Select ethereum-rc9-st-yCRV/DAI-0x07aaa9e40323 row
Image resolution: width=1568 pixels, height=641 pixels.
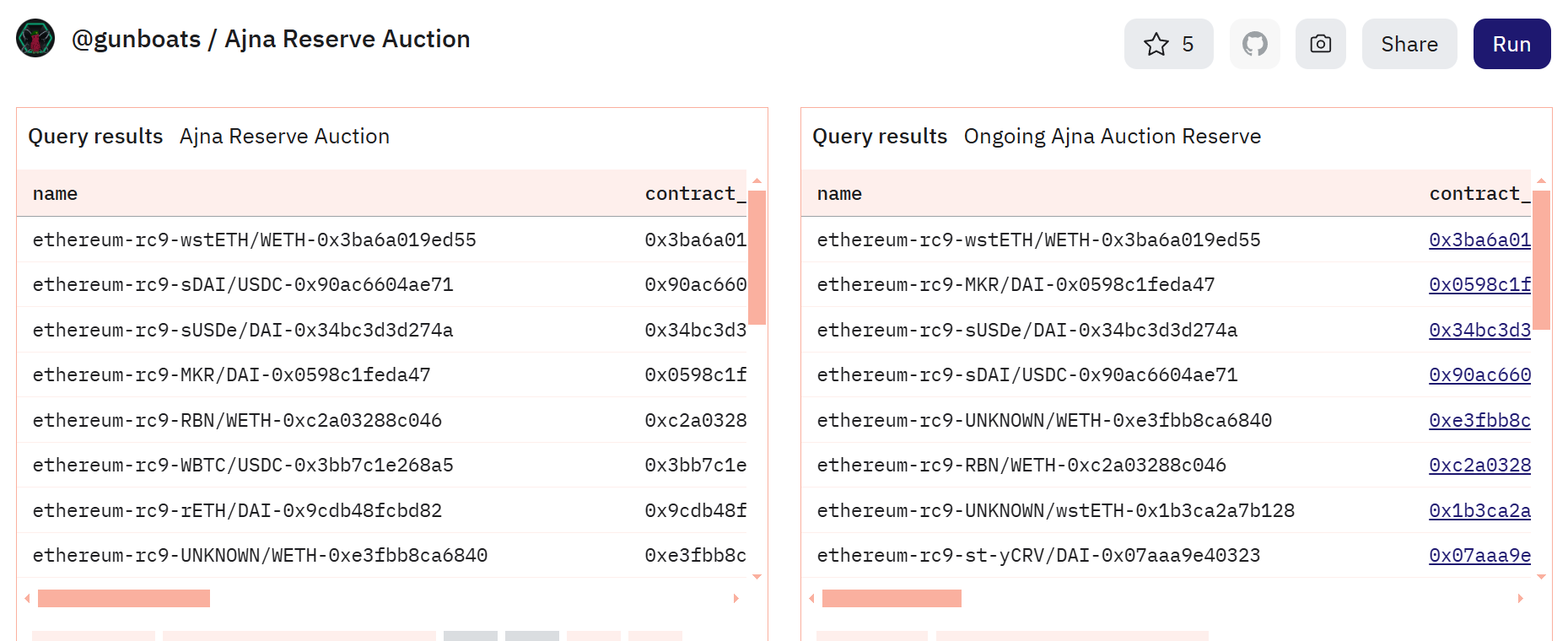1166,555
